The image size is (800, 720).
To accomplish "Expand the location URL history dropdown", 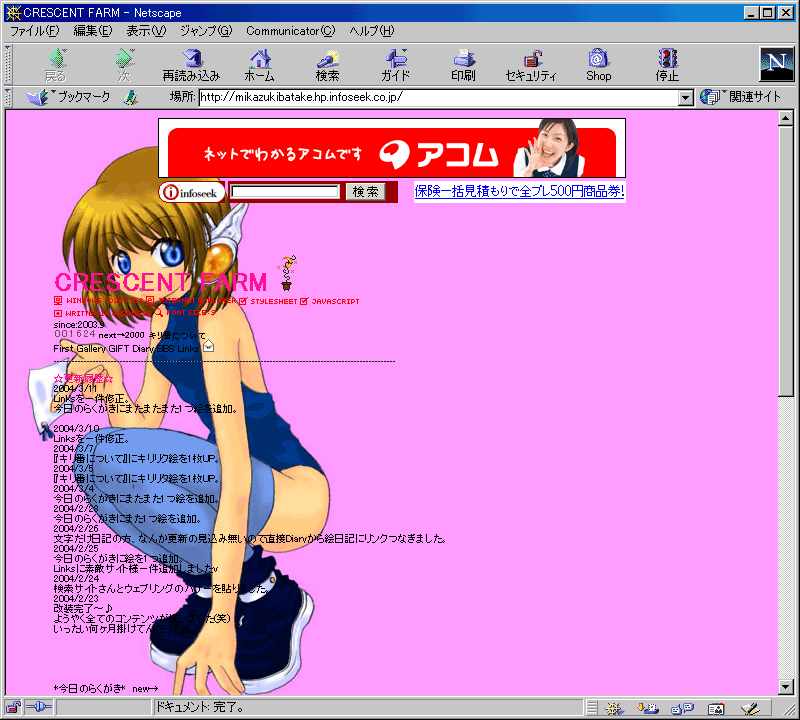I will [686, 97].
